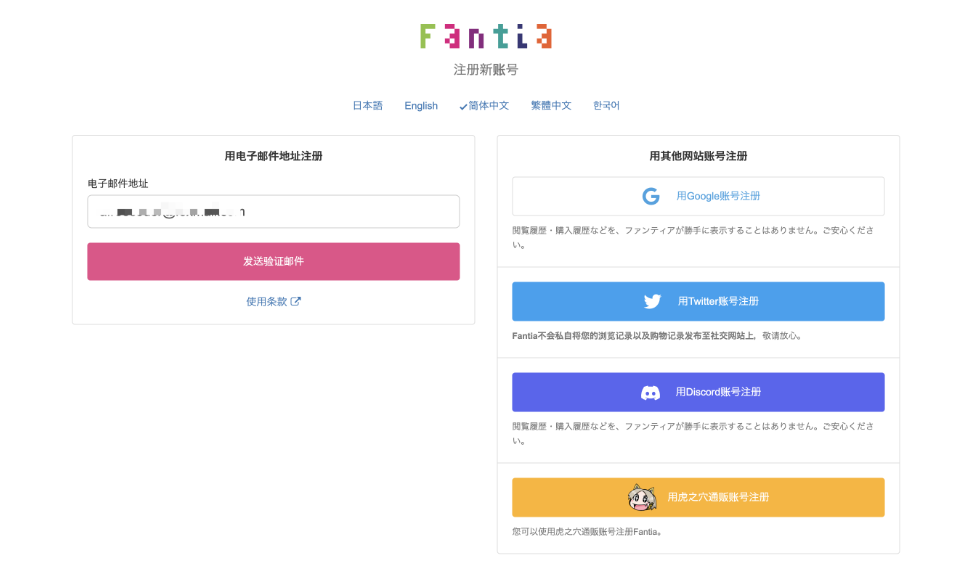Select 繁體中文 as display language
The image size is (980, 587).
tap(553, 105)
